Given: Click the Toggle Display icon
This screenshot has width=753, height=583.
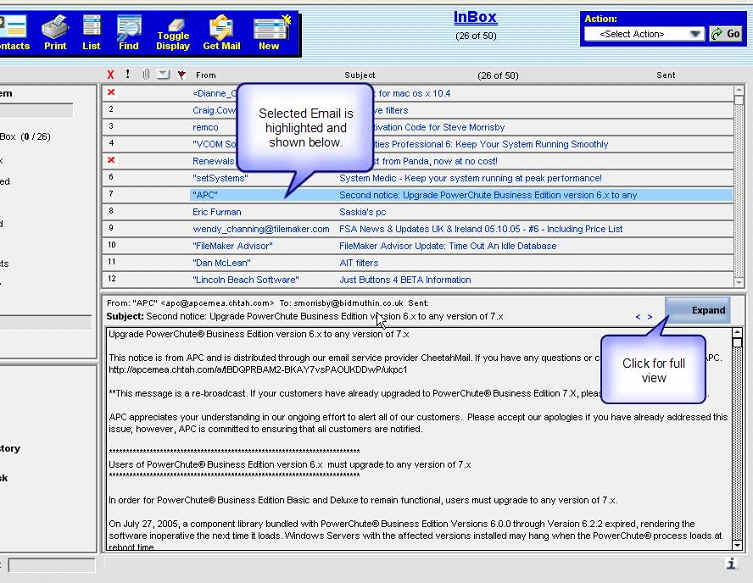Looking at the screenshot, I should click(x=173, y=34).
